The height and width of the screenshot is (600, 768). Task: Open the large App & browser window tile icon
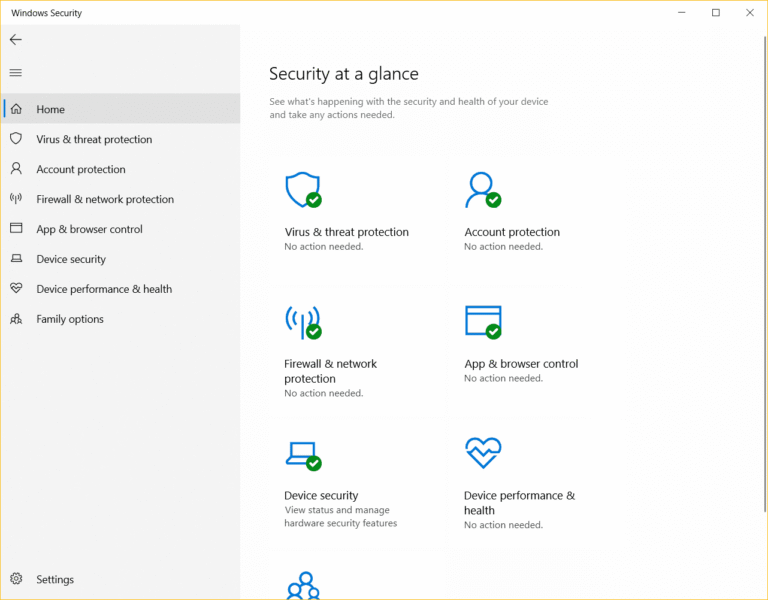(x=483, y=322)
